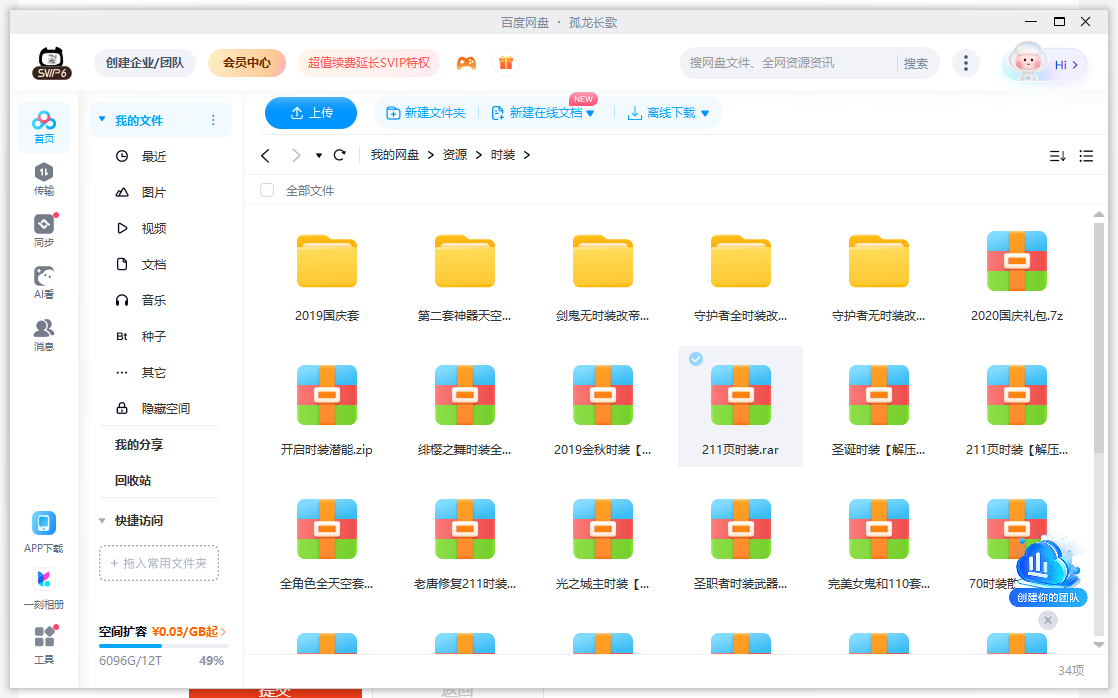Uncheck the selected 211页时装.rar checkbox
This screenshot has width=1118, height=698.
tap(696, 359)
